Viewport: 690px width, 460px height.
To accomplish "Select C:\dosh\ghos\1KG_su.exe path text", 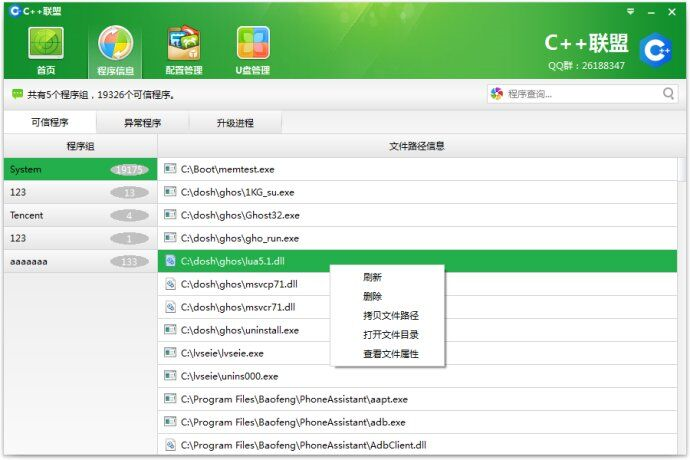I will coord(238,192).
